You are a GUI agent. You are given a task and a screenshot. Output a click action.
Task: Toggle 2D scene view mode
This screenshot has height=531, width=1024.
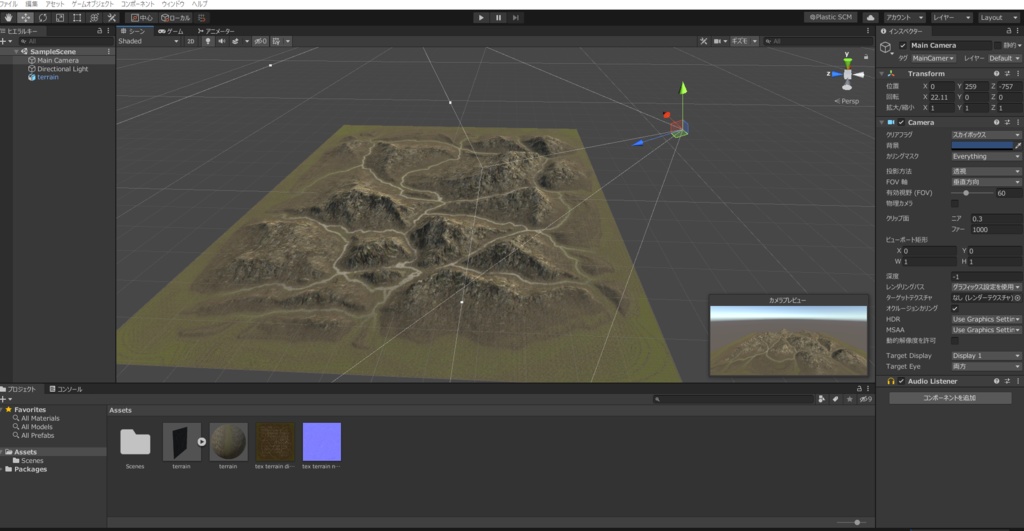(191, 41)
